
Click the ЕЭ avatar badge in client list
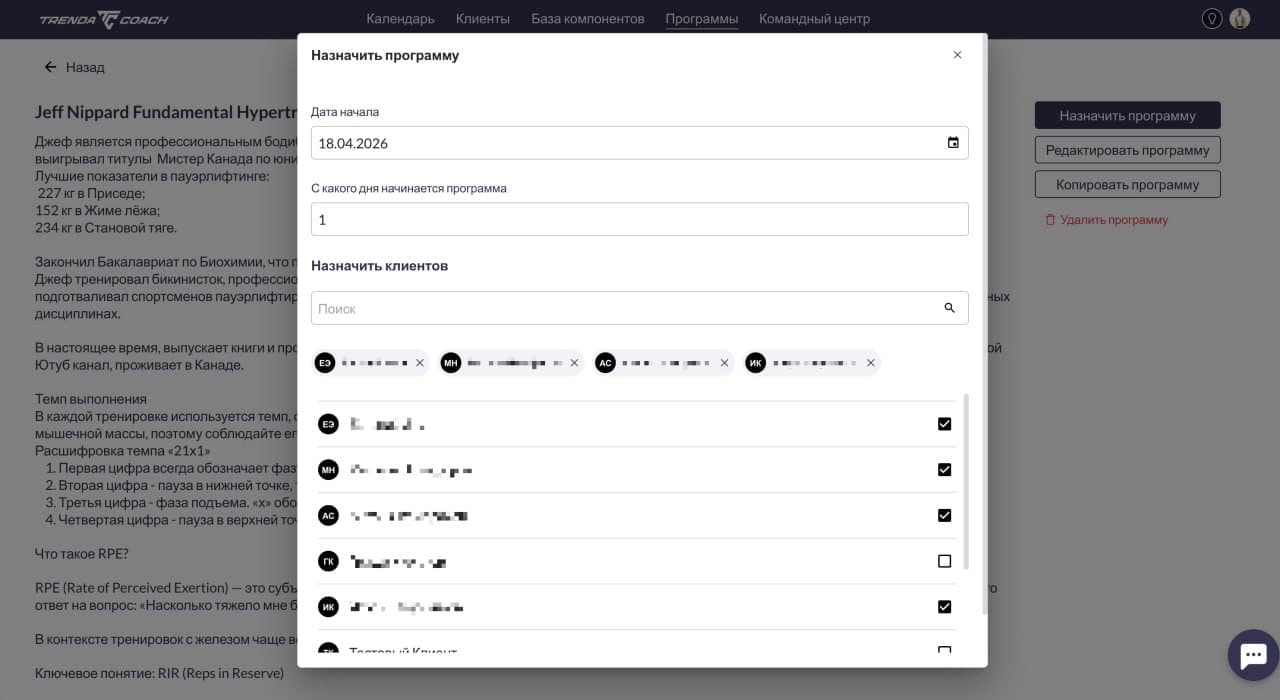coord(328,424)
